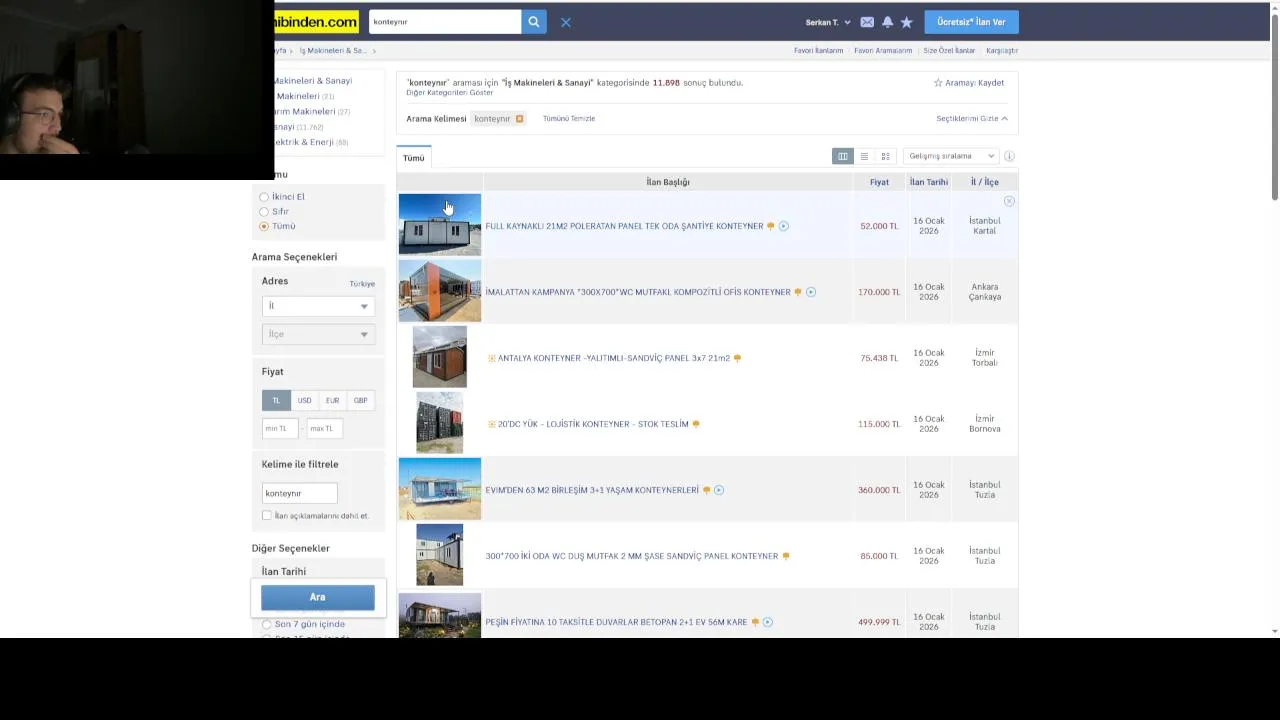The width and height of the screenshot is (1280, 720).
Task: Switch to grid gallery view icon
Action: [x=885, y=156]
